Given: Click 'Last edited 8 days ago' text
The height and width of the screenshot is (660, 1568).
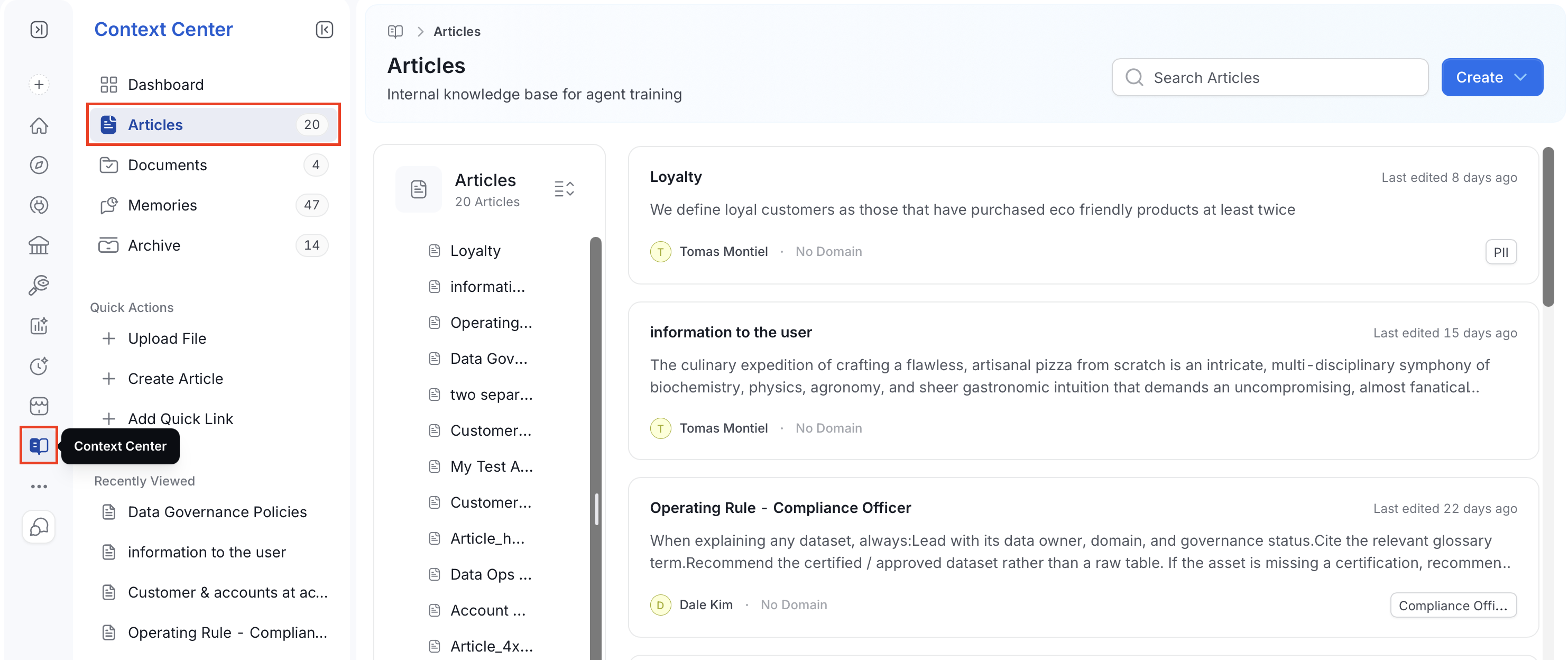Looking at the screenshot, I should [1449, 177].
